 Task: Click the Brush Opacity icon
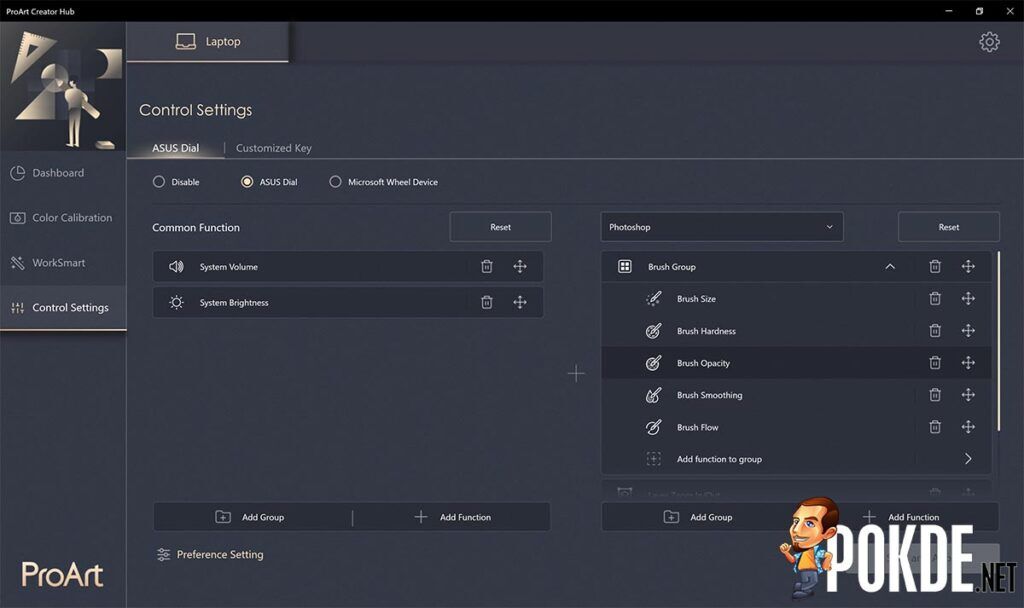point(654,362)
